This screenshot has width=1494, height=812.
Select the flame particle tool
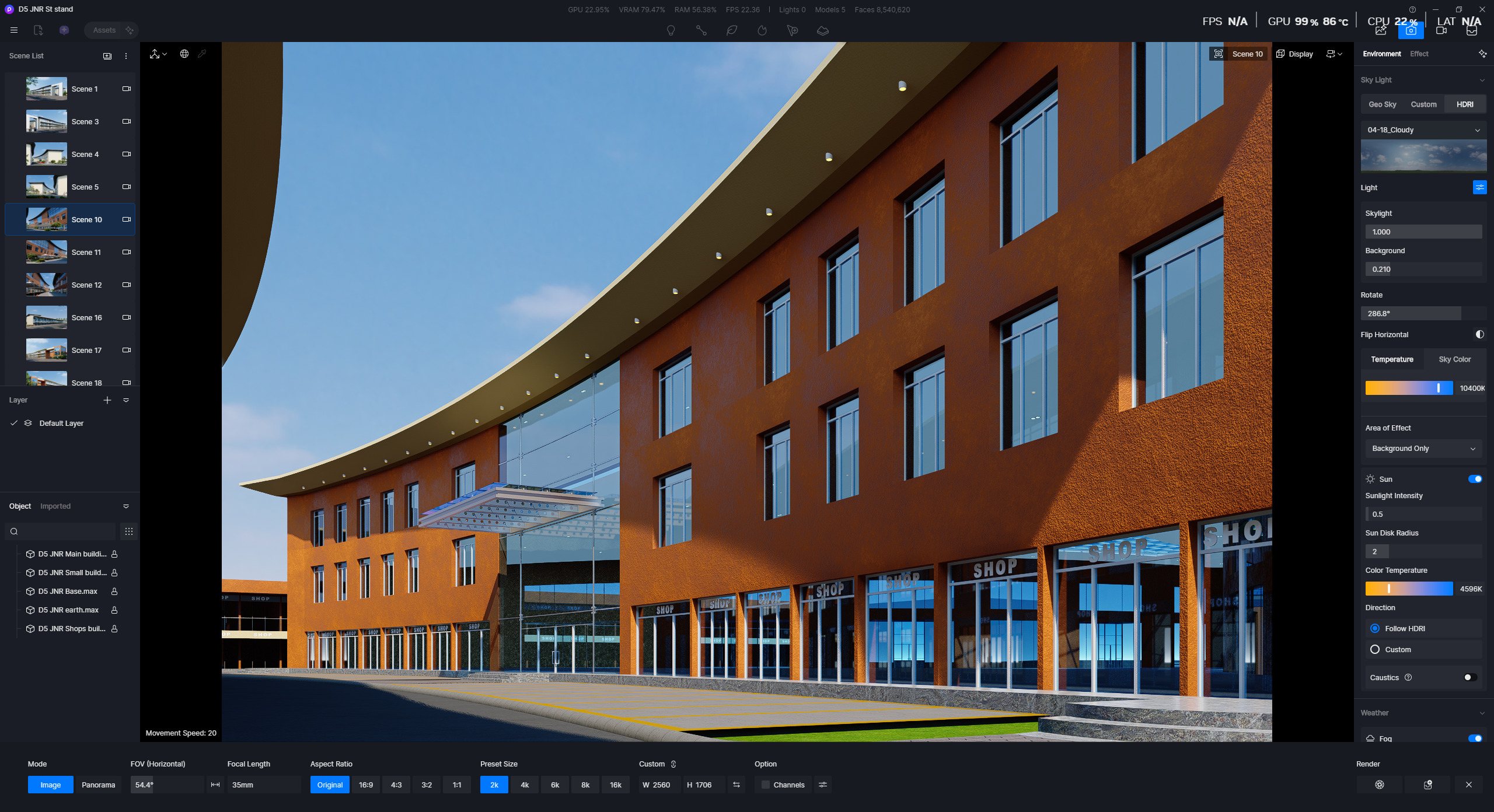click(762, 30)
